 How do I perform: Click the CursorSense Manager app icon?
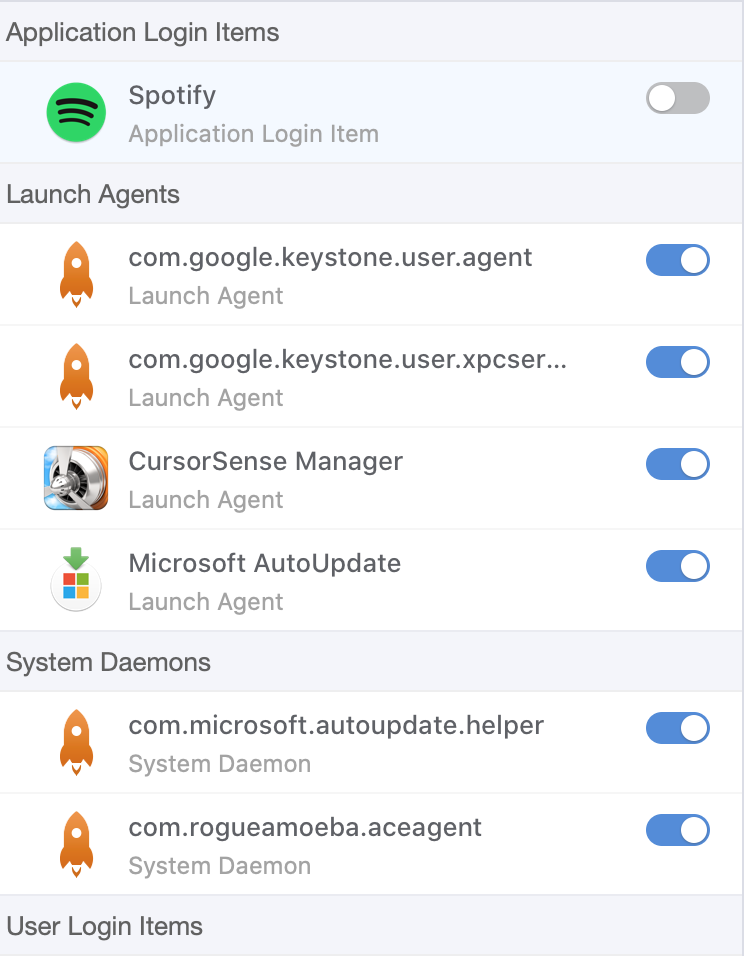[x=76, y=478]
